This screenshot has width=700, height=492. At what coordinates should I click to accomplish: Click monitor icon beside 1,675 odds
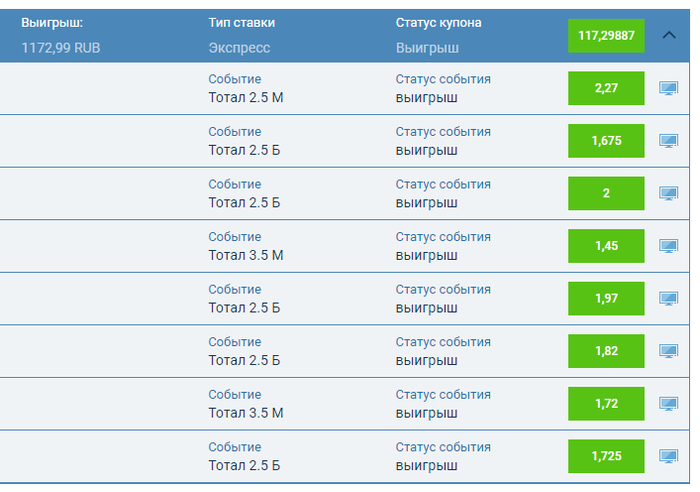click(668, 141)
